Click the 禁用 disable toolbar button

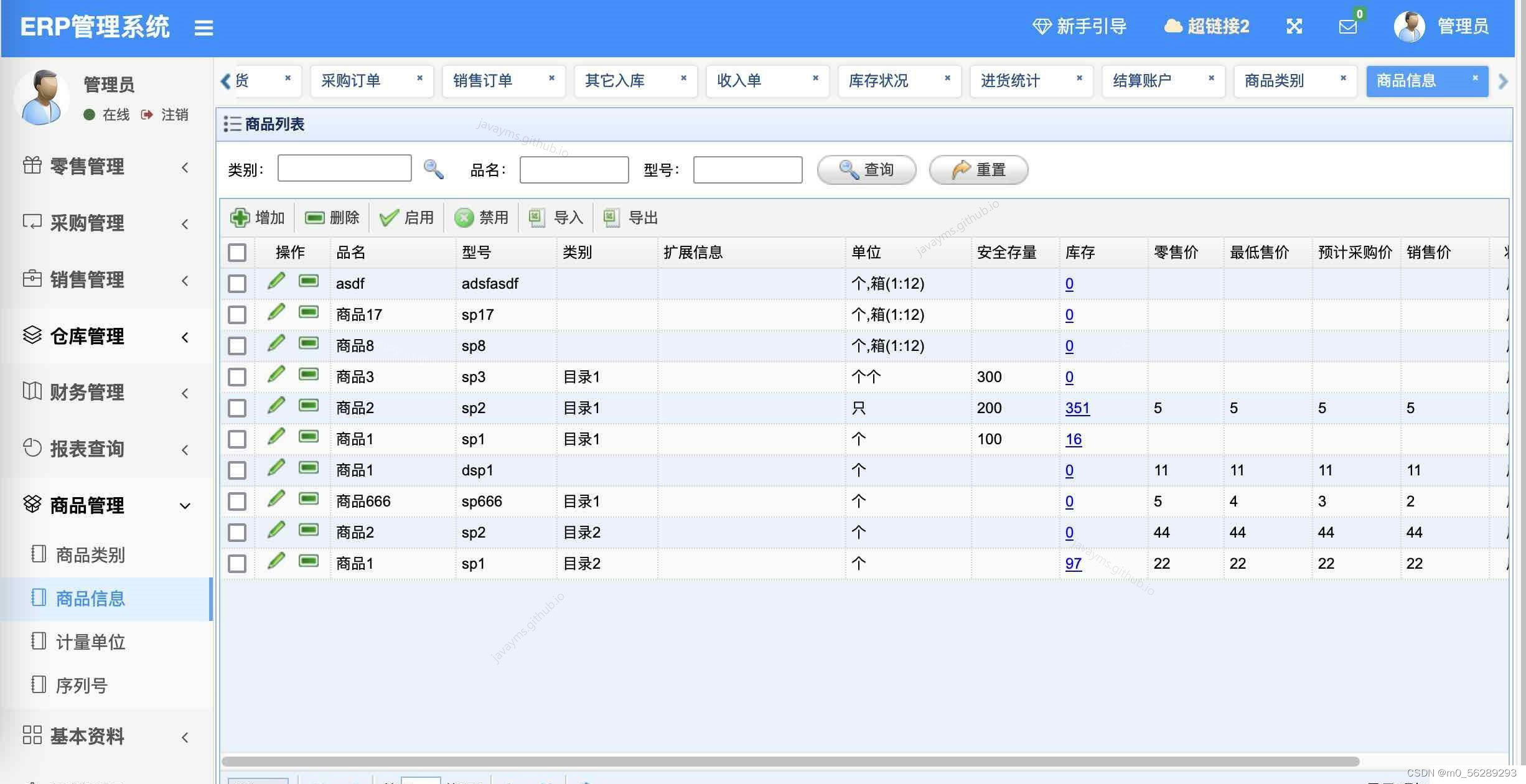tap(482, 218)
